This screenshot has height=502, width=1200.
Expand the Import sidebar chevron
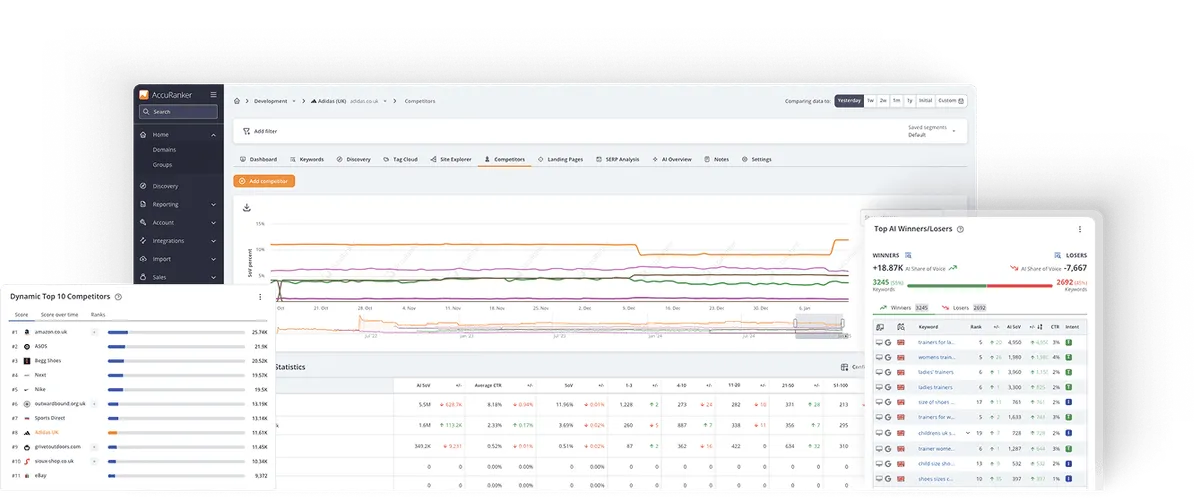pos(213,258)
